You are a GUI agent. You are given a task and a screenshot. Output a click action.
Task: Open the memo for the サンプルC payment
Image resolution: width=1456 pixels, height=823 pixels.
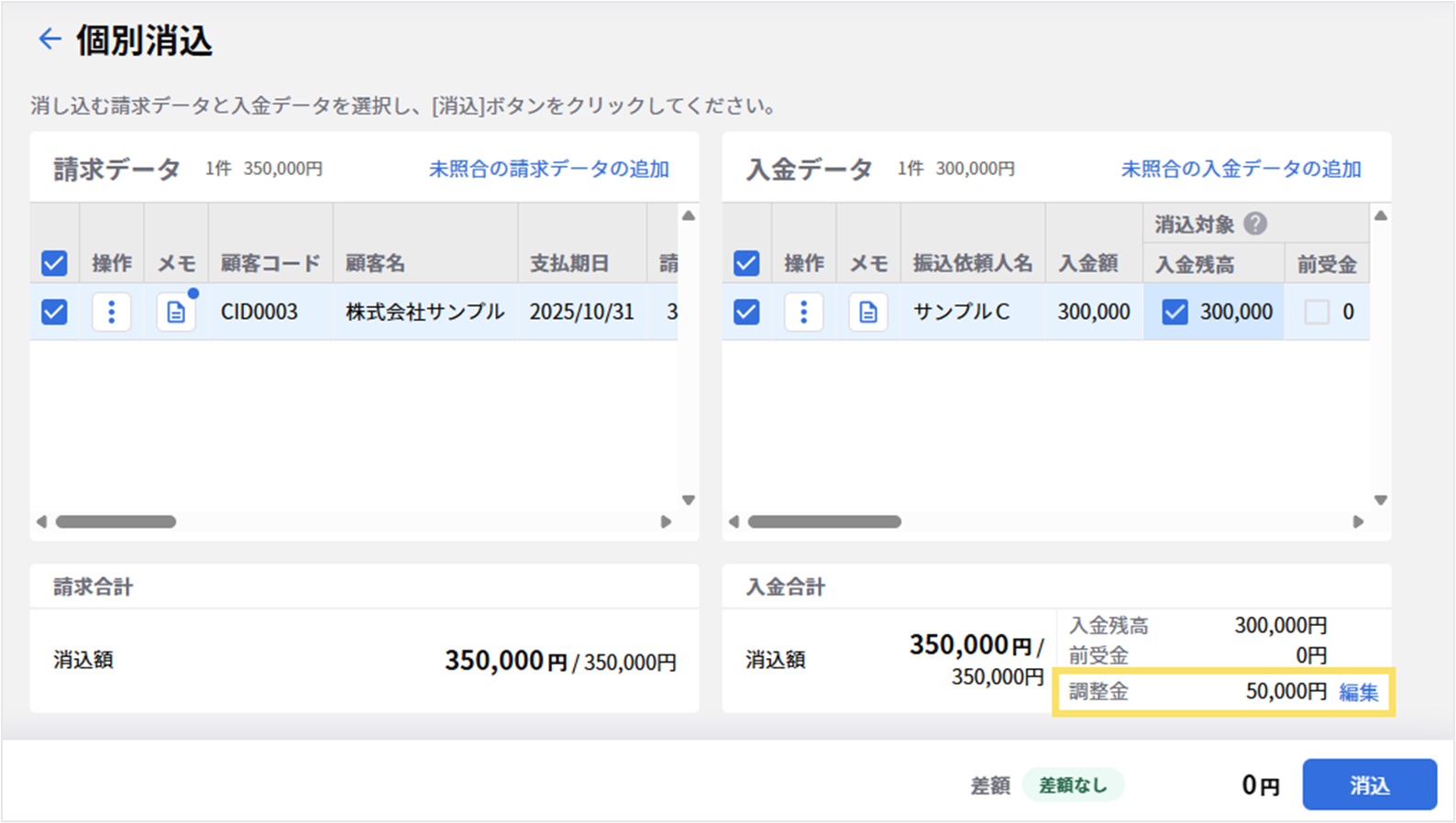coord(867,313)
